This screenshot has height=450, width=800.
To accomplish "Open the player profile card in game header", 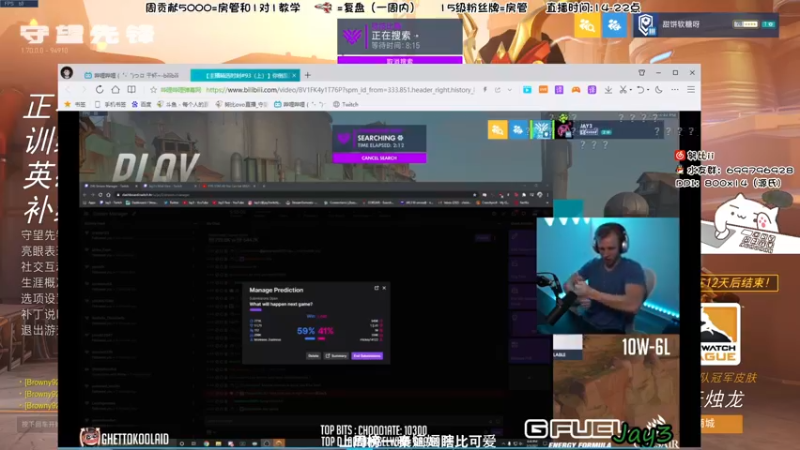I will 706,24.
